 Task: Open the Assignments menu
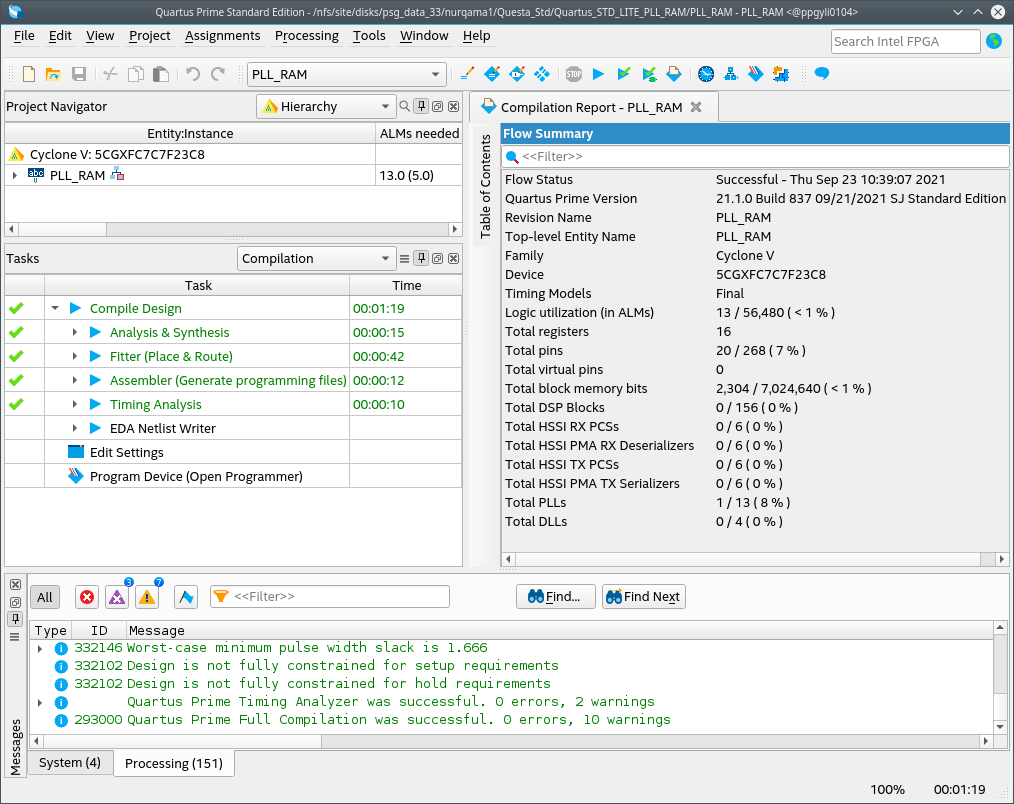225,35
